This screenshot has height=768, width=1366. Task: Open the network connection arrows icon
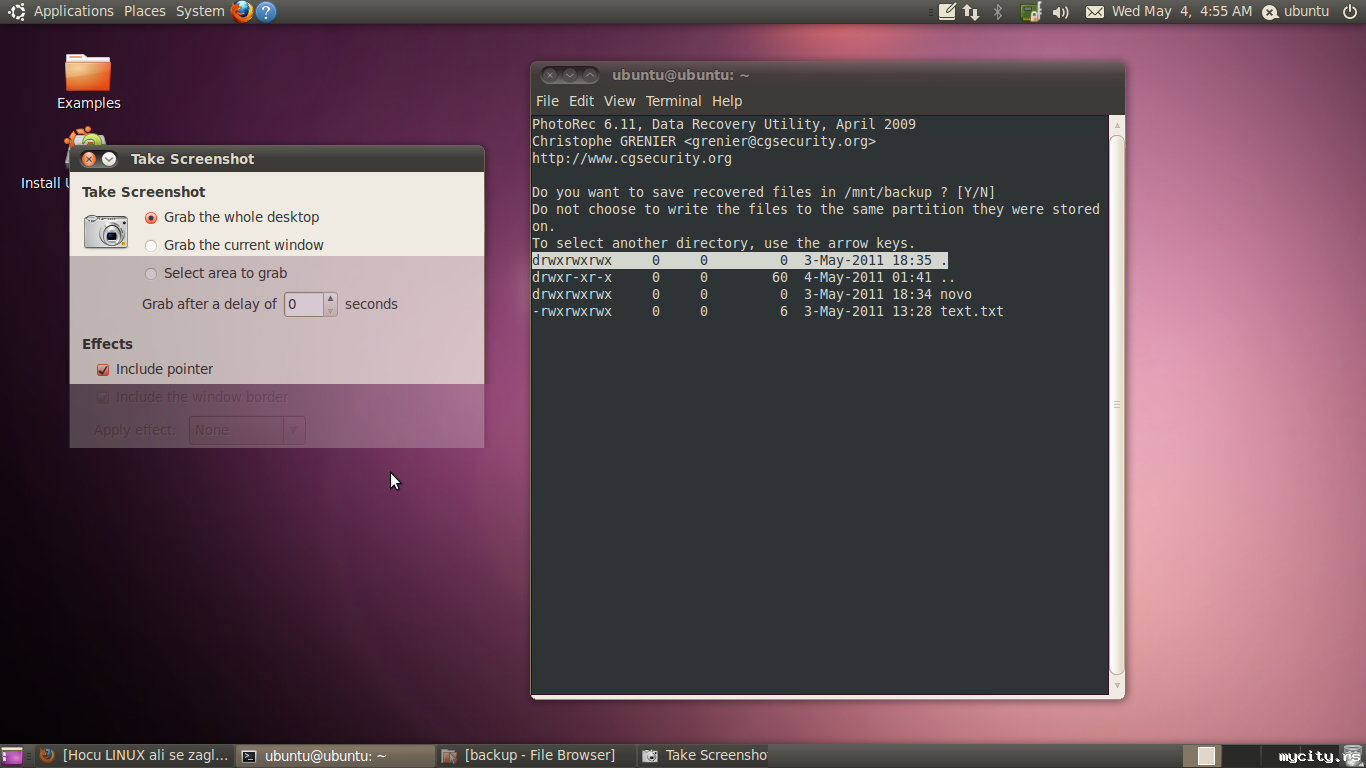971,12
